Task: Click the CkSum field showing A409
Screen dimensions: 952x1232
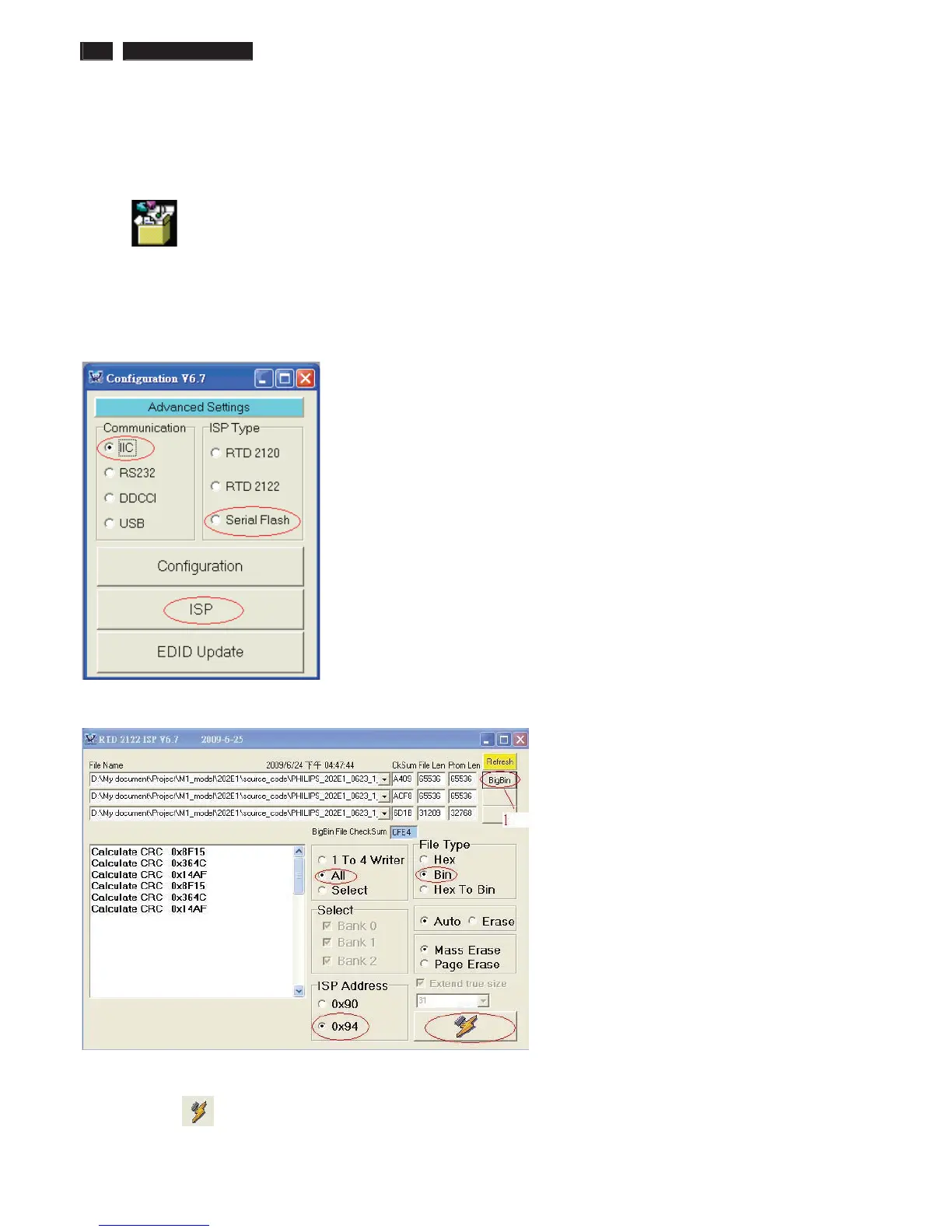Action: point(402,779)
